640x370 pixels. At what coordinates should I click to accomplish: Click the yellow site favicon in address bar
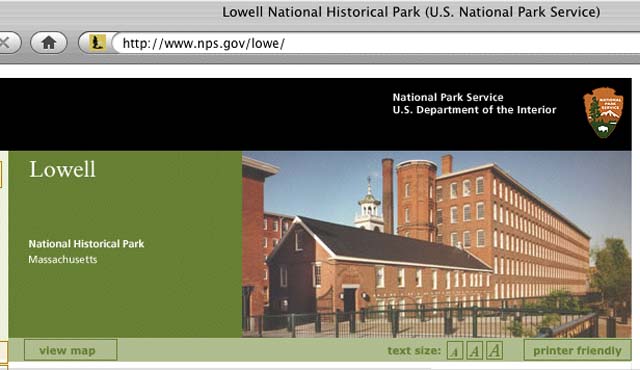point(97,43)
